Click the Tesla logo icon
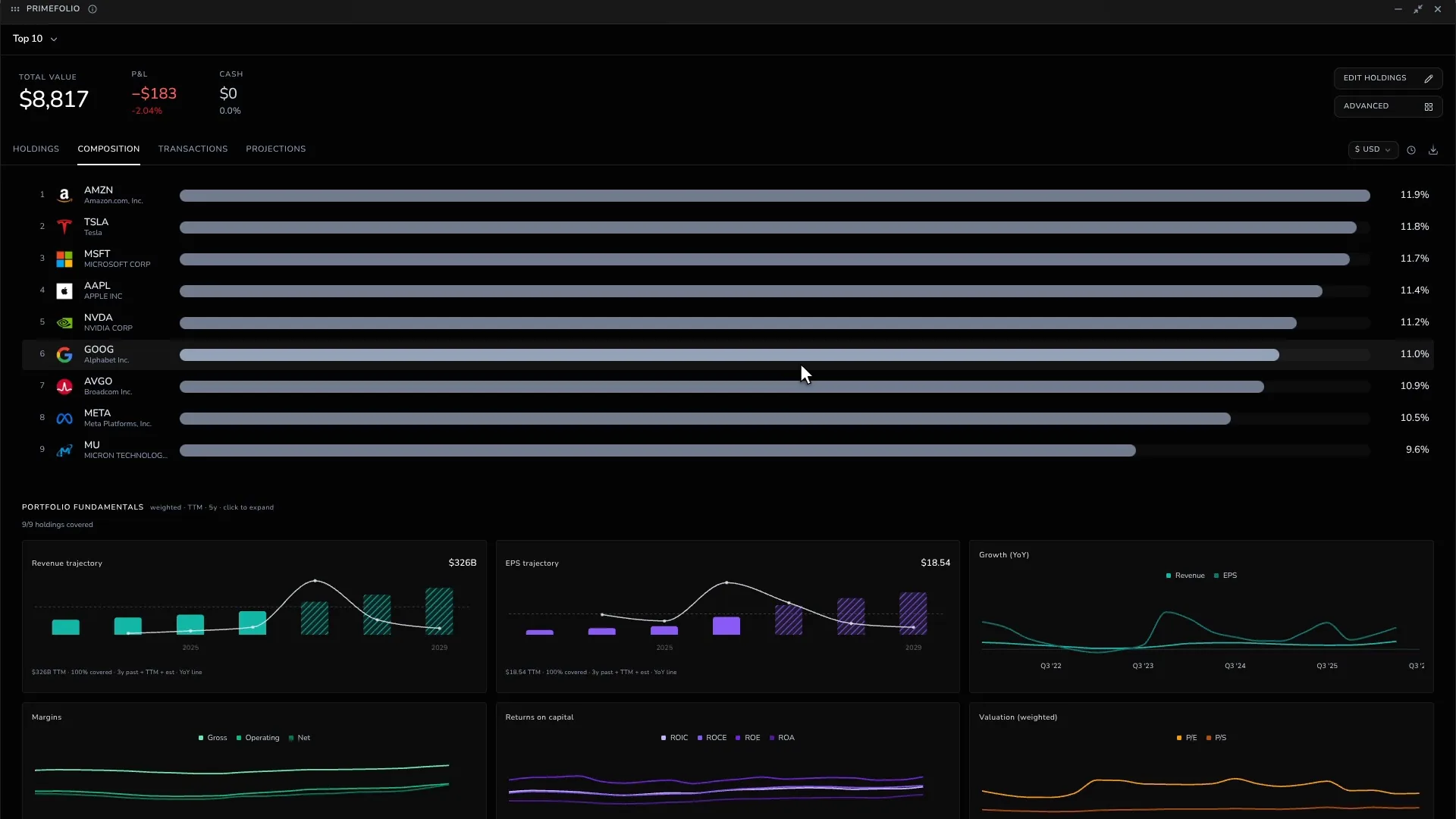 pyautogui.click(x=64, y=227)
